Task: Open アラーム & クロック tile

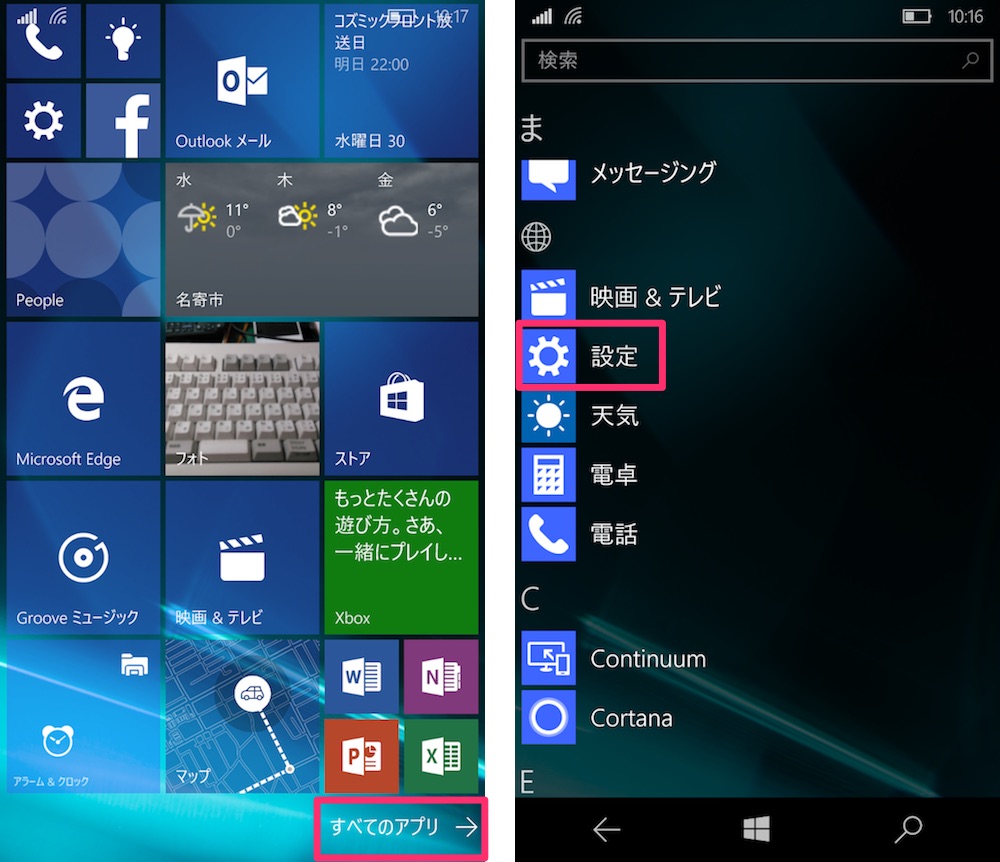Action: [57, 752]
